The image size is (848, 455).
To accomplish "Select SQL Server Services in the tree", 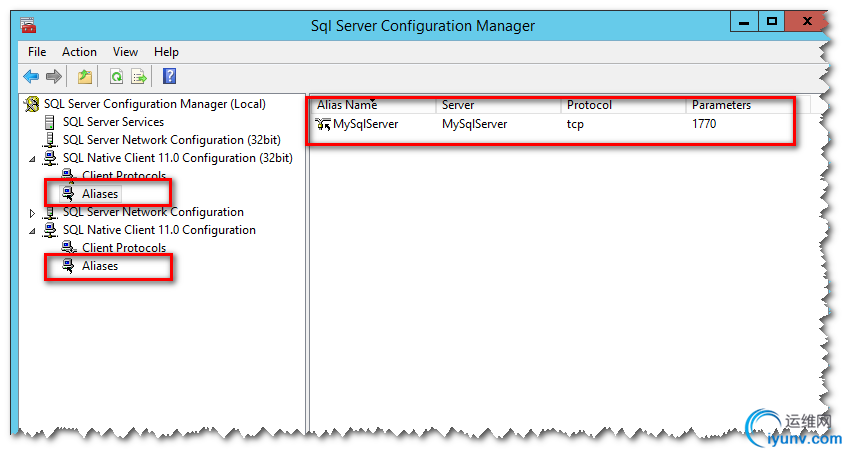I will point(113,122).
